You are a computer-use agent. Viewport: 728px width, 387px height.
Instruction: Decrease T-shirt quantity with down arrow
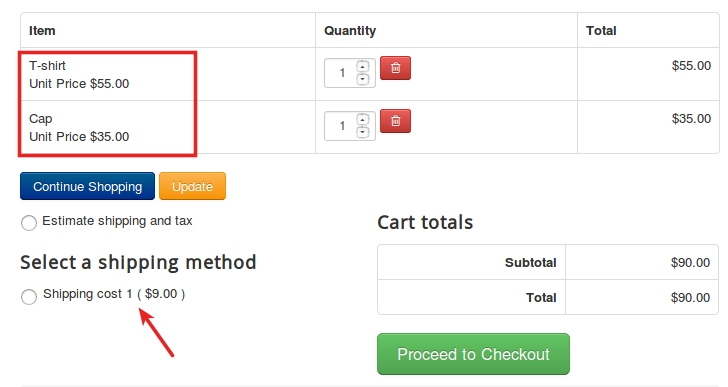[x=363, y=79]
